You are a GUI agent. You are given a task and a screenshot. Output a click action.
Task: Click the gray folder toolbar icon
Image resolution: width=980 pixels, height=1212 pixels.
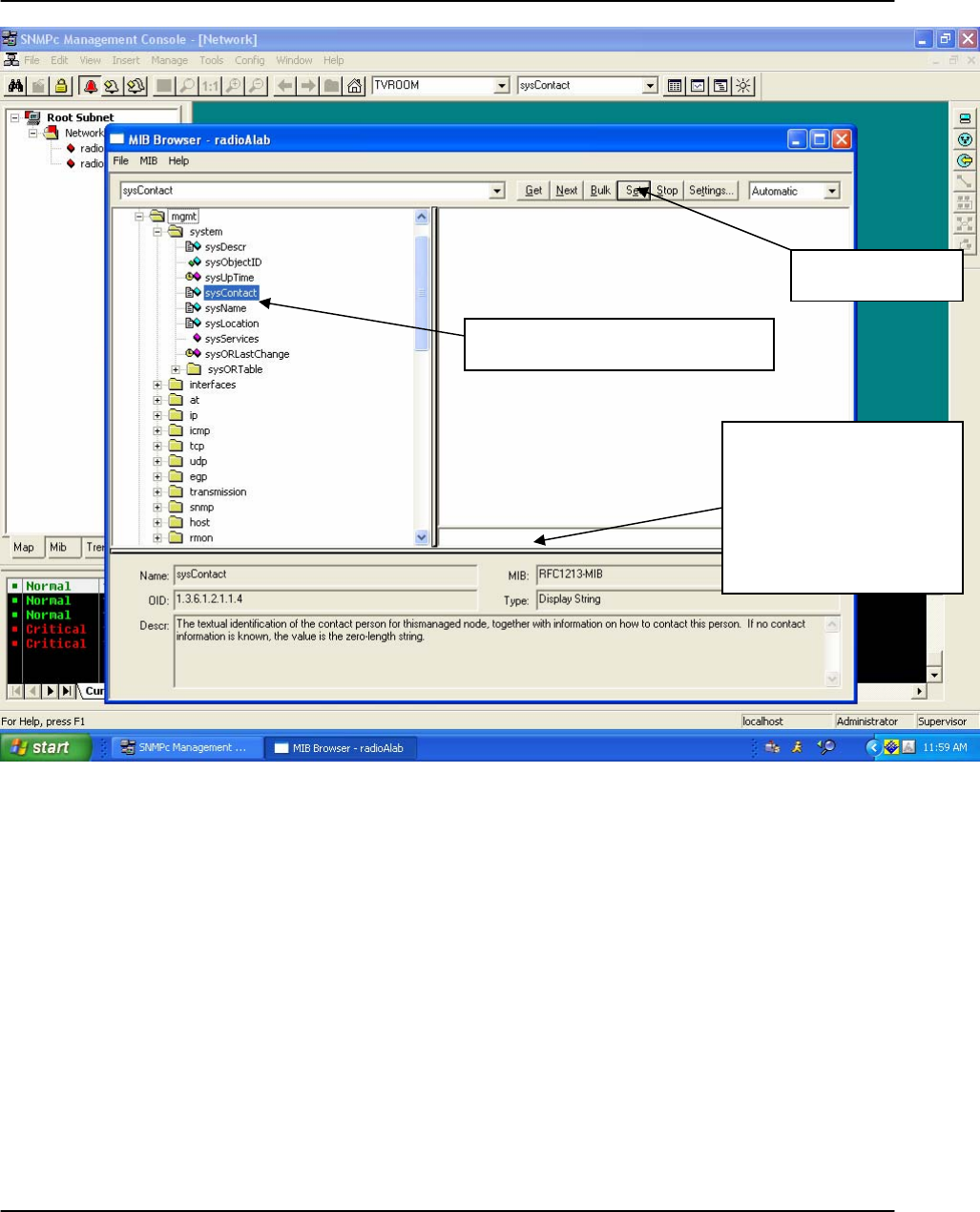(x=331, y=86)
